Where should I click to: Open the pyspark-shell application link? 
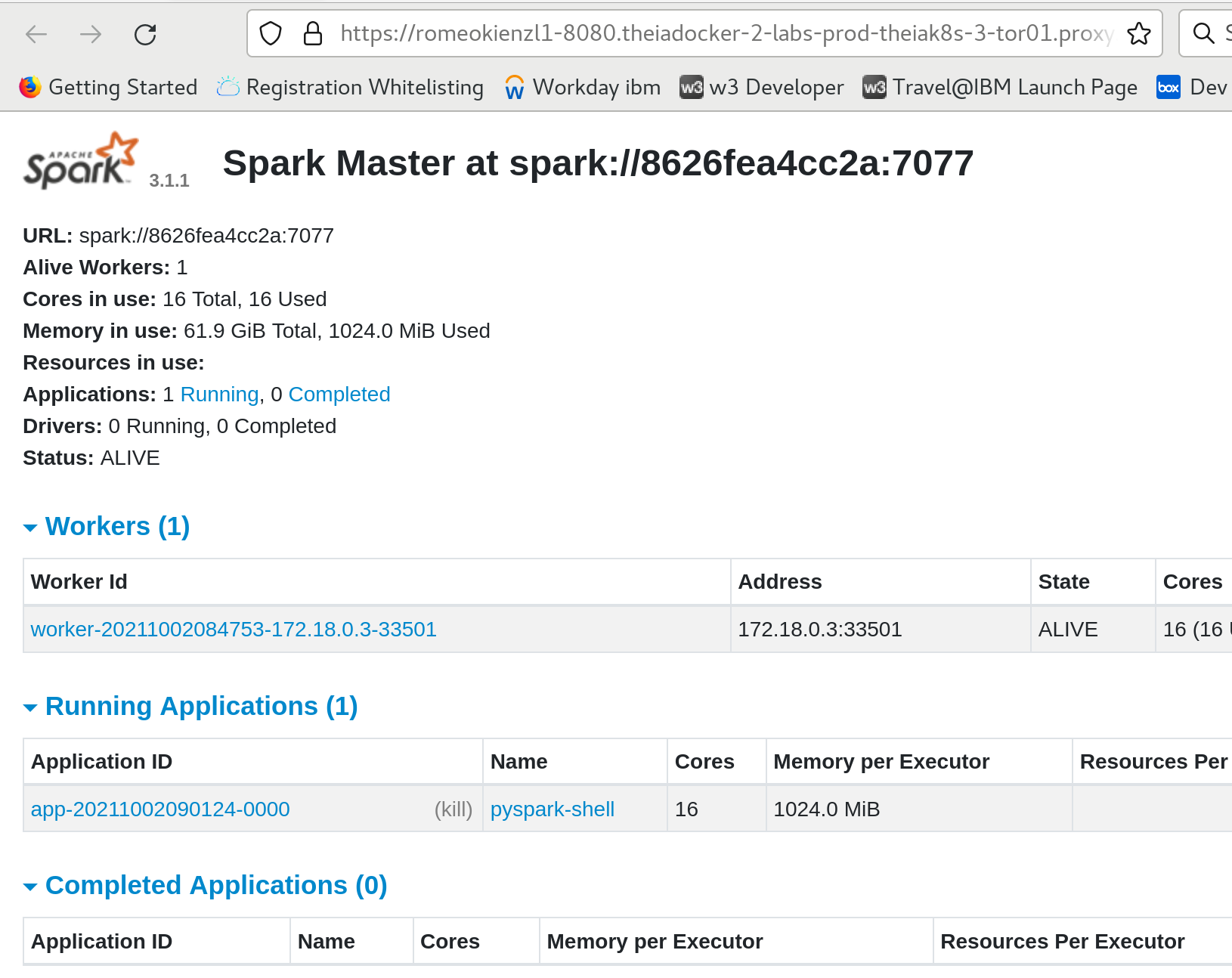tap(553, 809)
